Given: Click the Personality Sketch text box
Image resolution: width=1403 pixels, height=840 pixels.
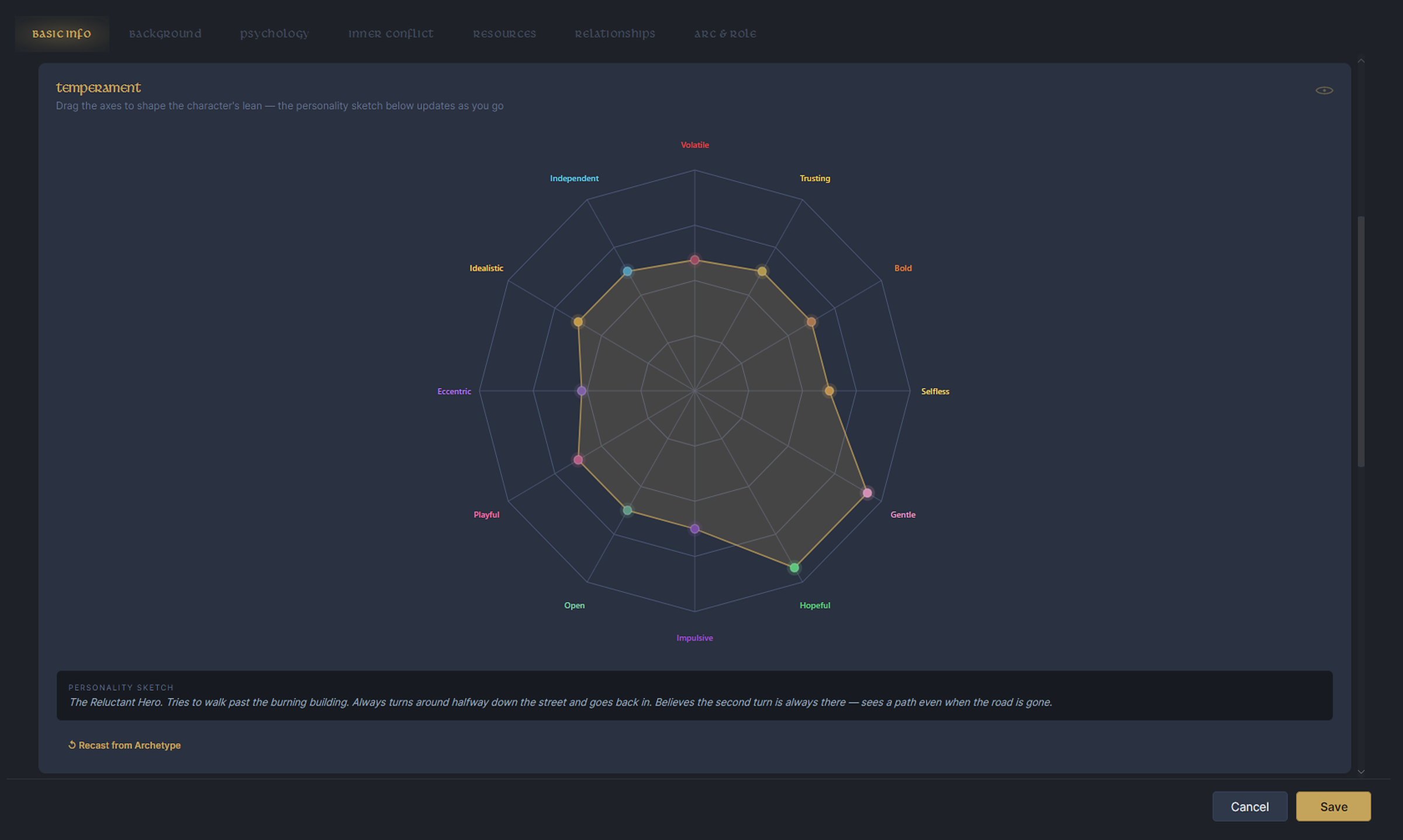Looking at the screenshot, I should click(694, 696).
